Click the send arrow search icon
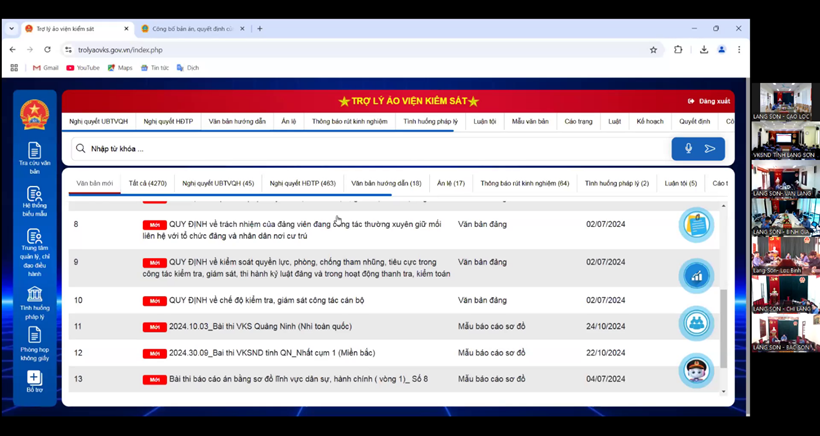Screen dimensions: 820x436 [711, 149]
